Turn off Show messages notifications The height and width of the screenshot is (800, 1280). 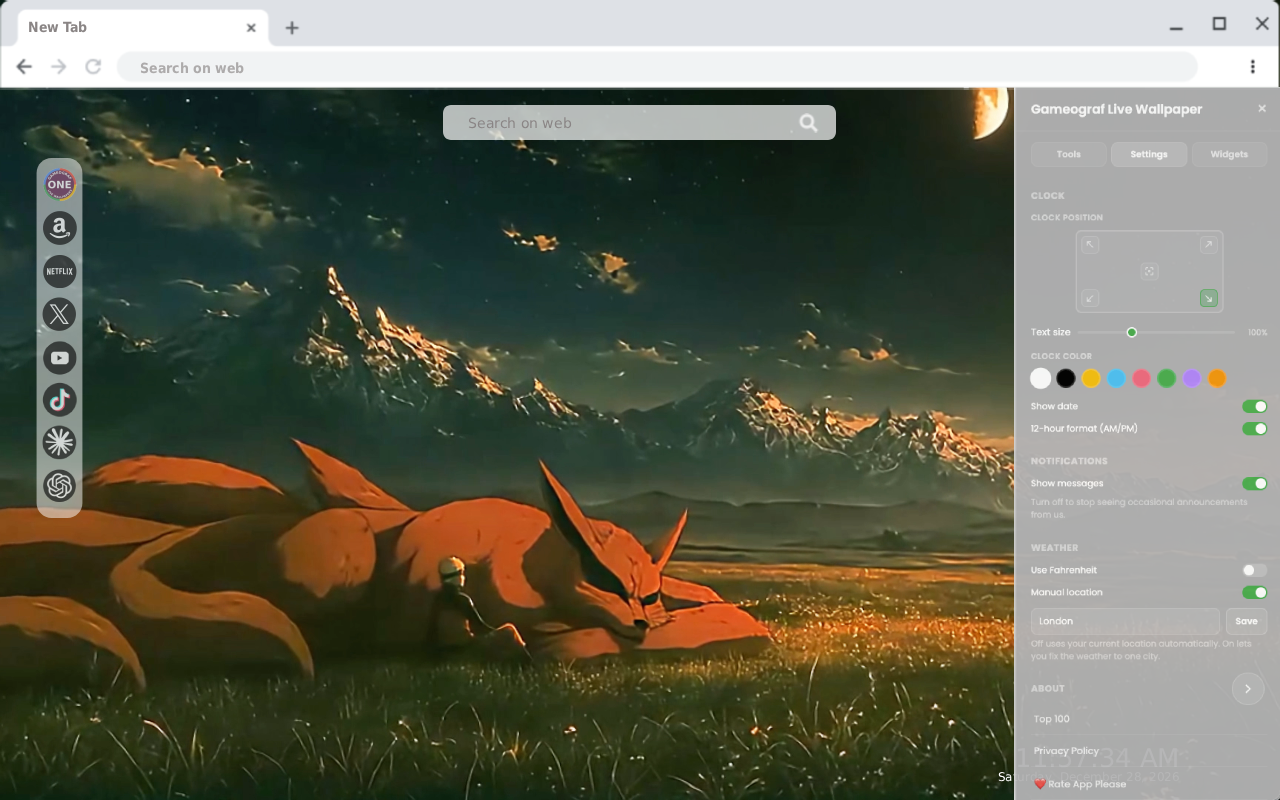[x=1254, y=483]
